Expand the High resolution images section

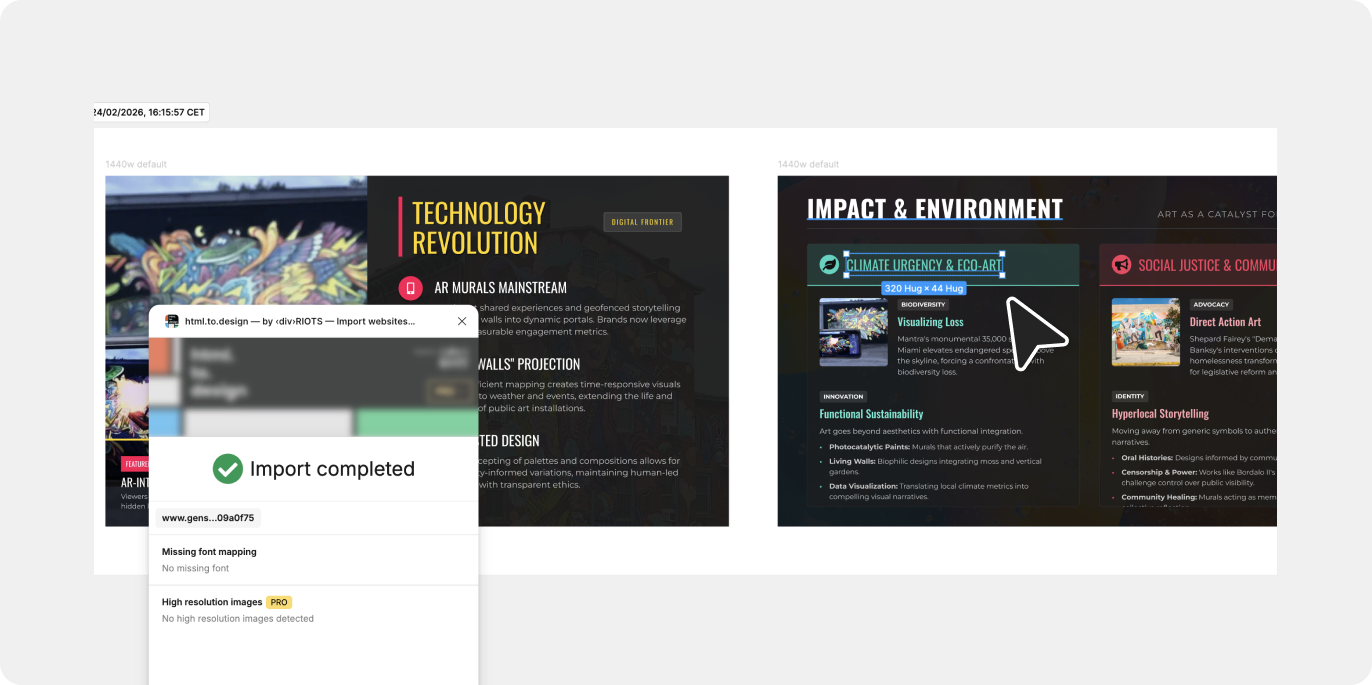(213, 602)
